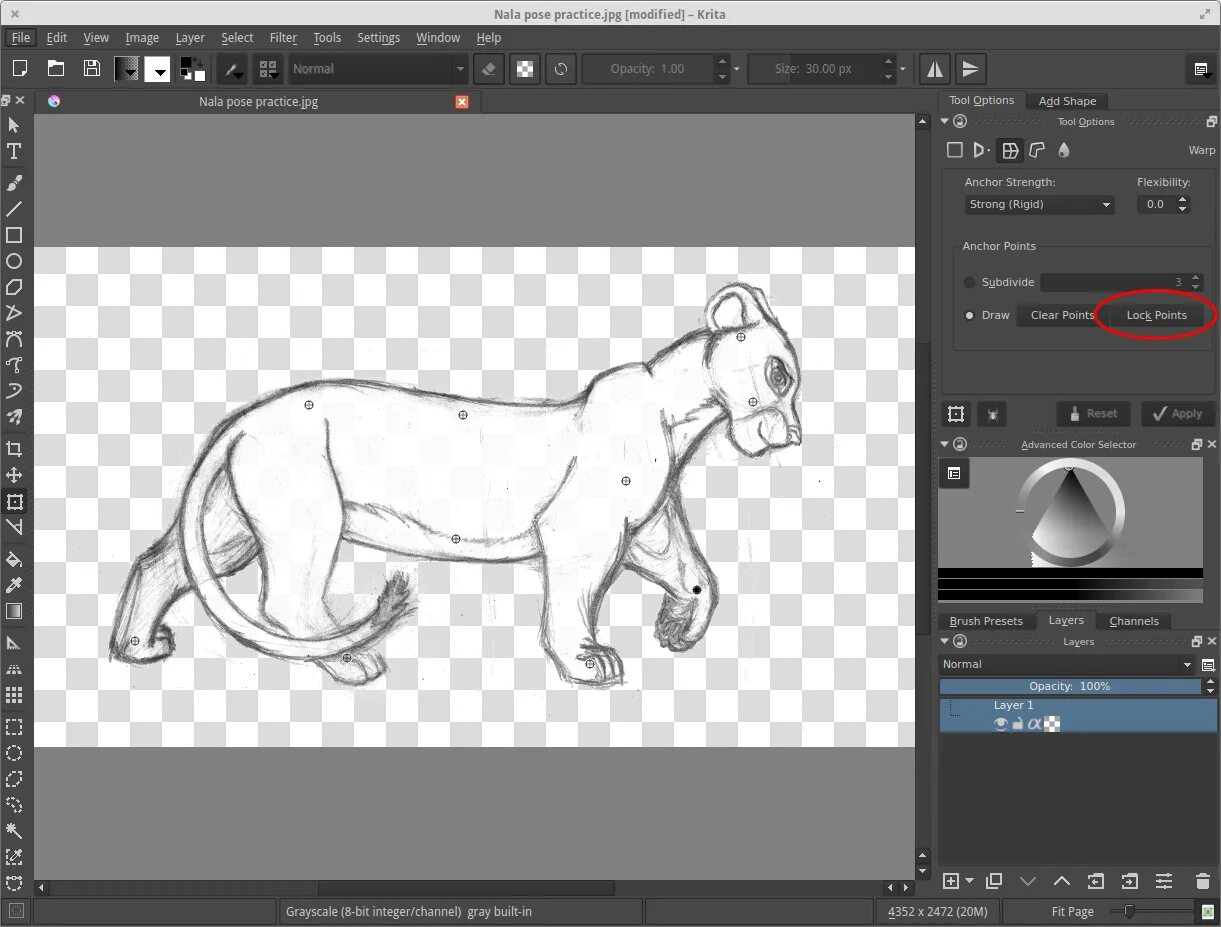The image size is (1221, 927).
Task: Click the Flexibility value field
Action: (1156, 204)
